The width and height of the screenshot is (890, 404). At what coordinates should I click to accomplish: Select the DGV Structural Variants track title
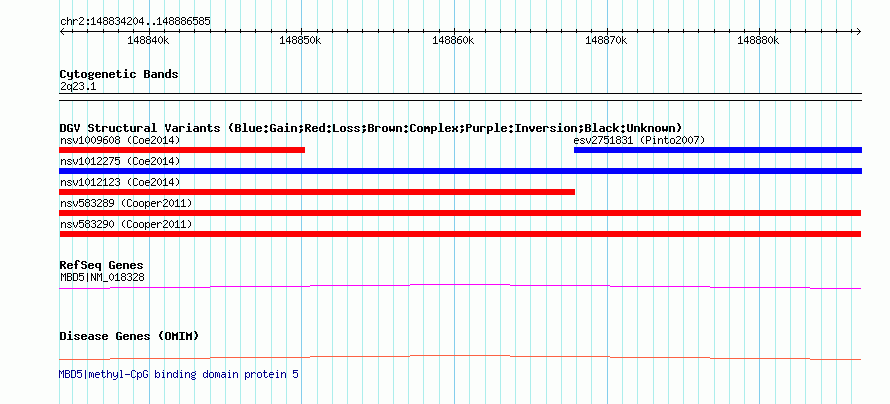pyautogui.click(x=371, y=128)
